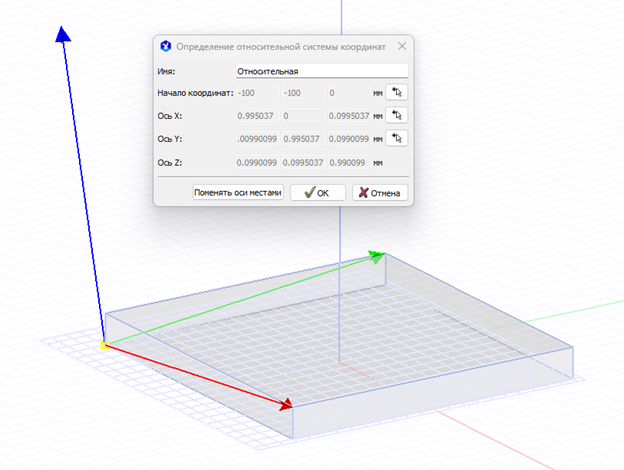Click first Начало координат value field

pos(257,93)
